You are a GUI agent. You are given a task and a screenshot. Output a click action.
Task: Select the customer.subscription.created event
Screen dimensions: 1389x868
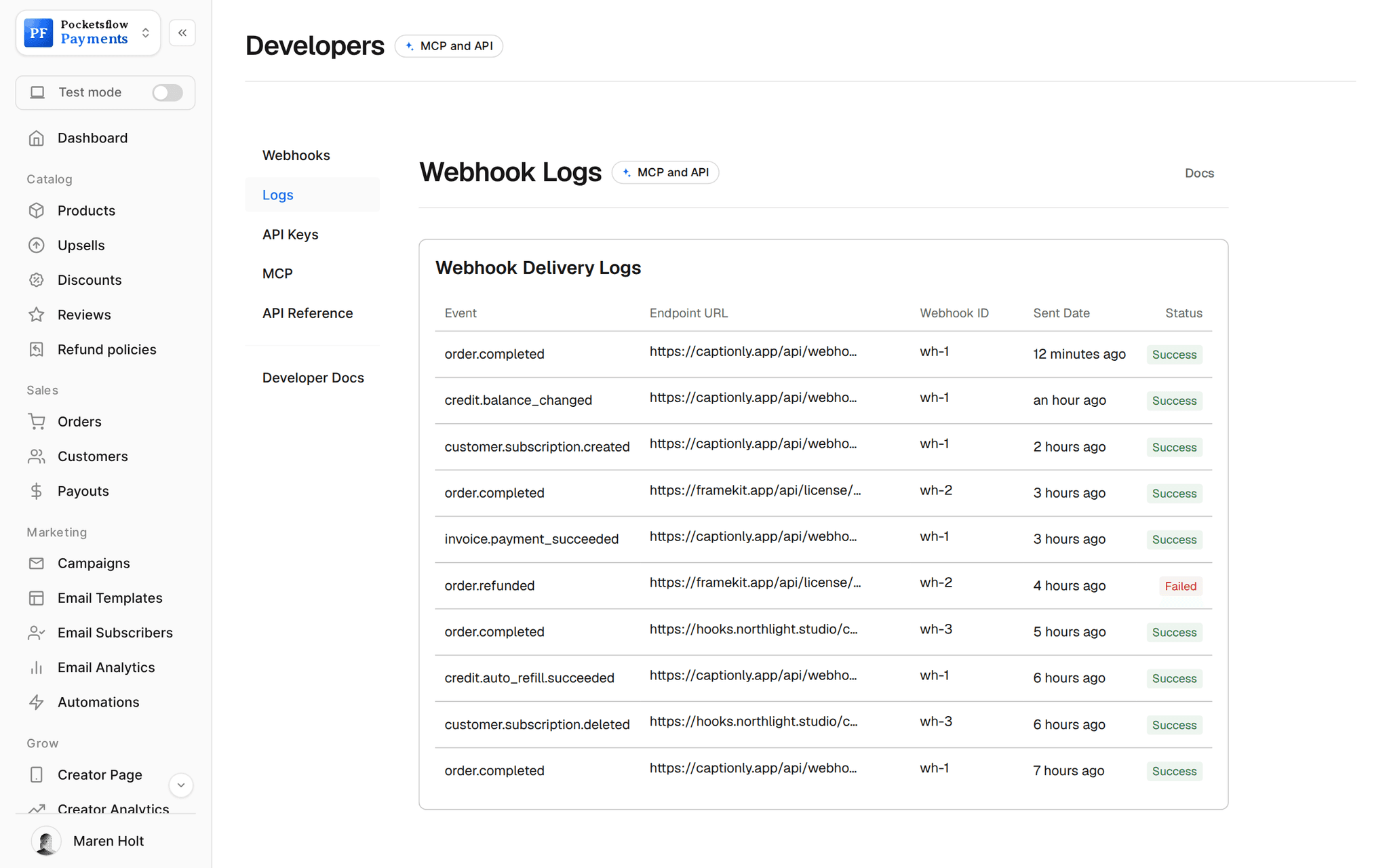[x=537, y=447]
